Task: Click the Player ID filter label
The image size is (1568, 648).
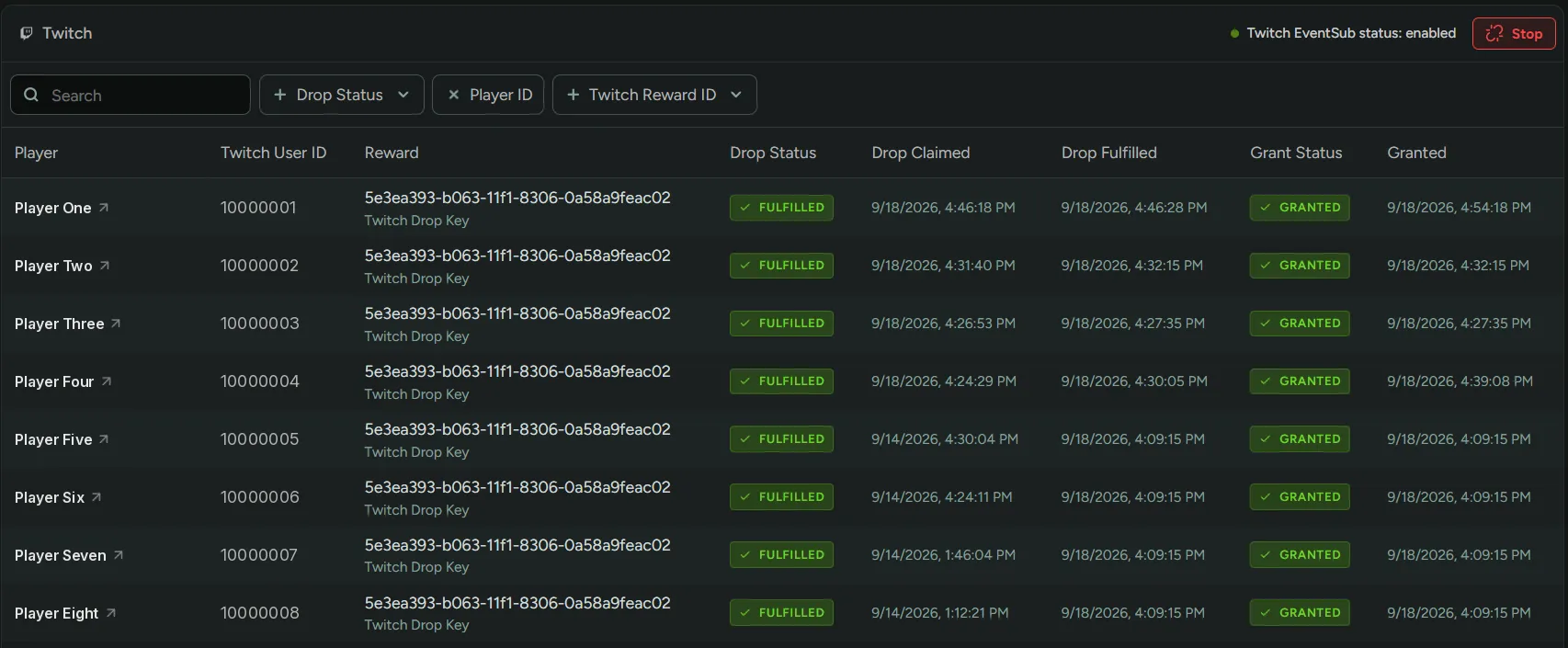Action: click(x=501, y=95)
